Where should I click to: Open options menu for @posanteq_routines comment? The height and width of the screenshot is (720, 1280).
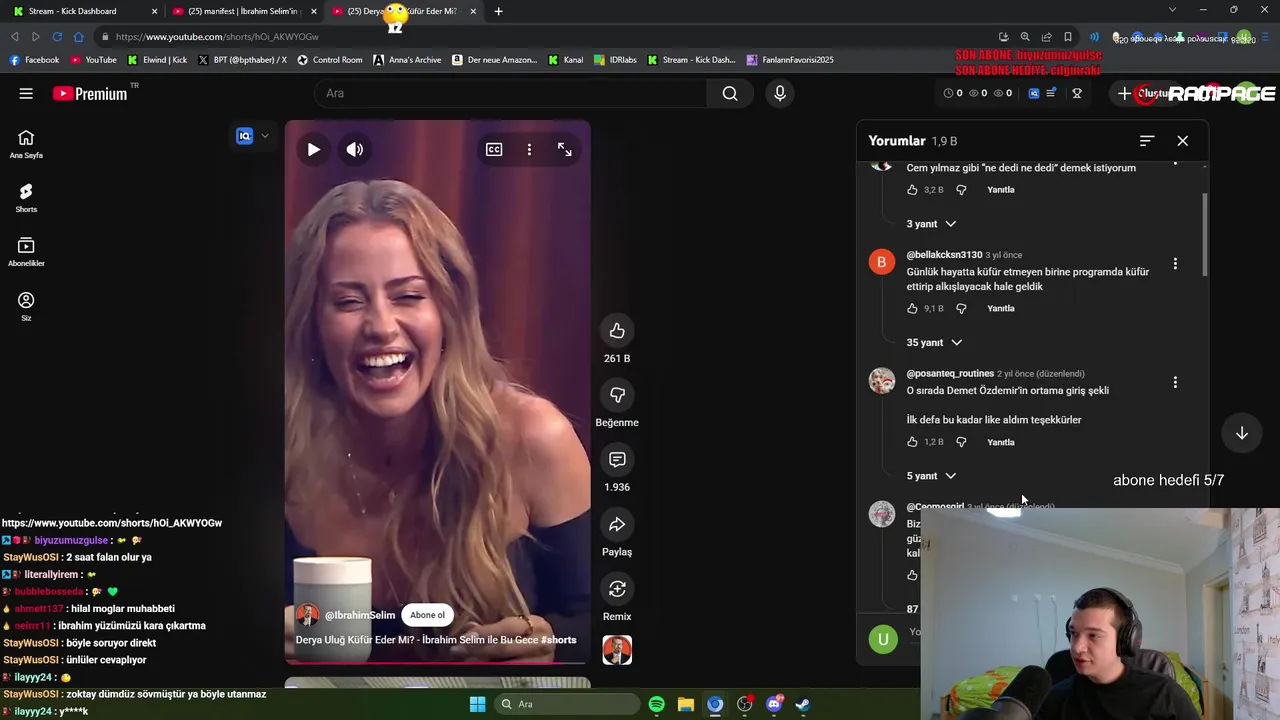(x=1175, y=382)
